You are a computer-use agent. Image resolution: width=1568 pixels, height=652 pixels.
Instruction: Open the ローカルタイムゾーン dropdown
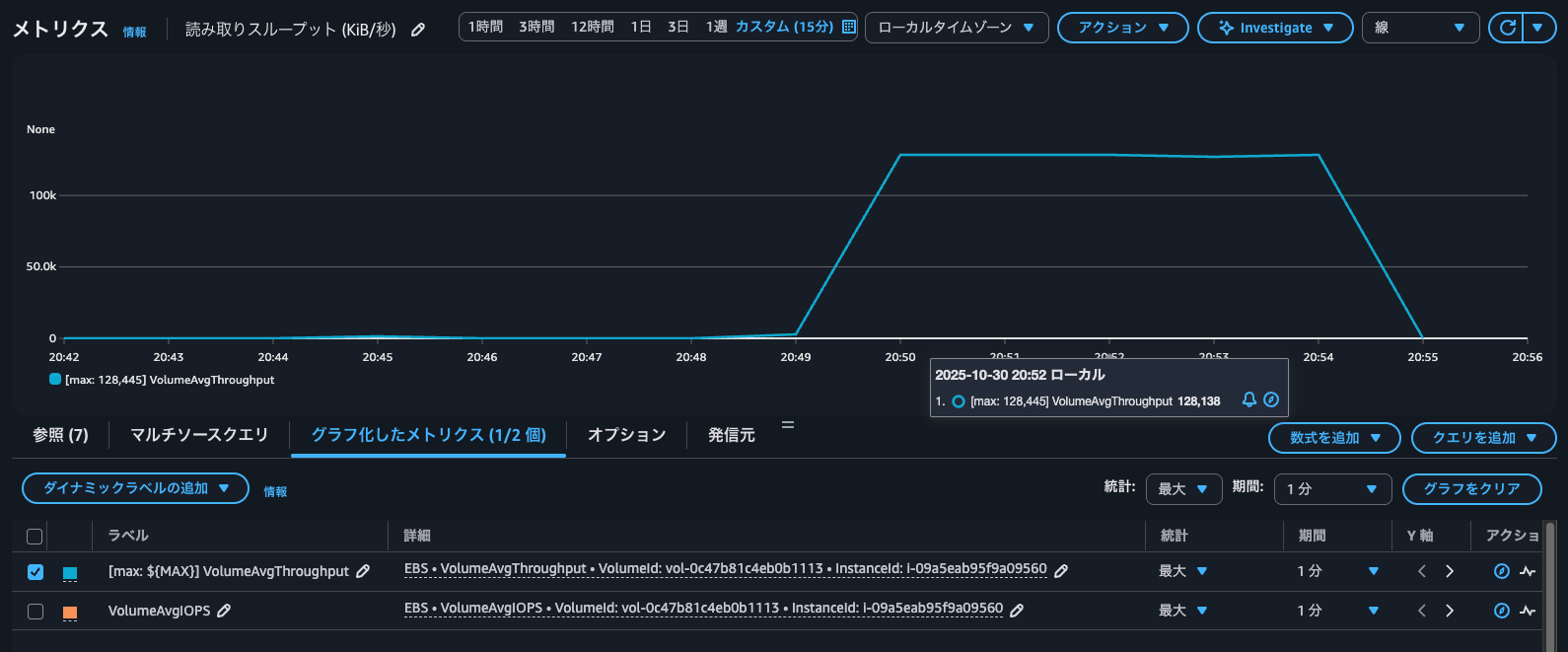click(x=956, y=28)
